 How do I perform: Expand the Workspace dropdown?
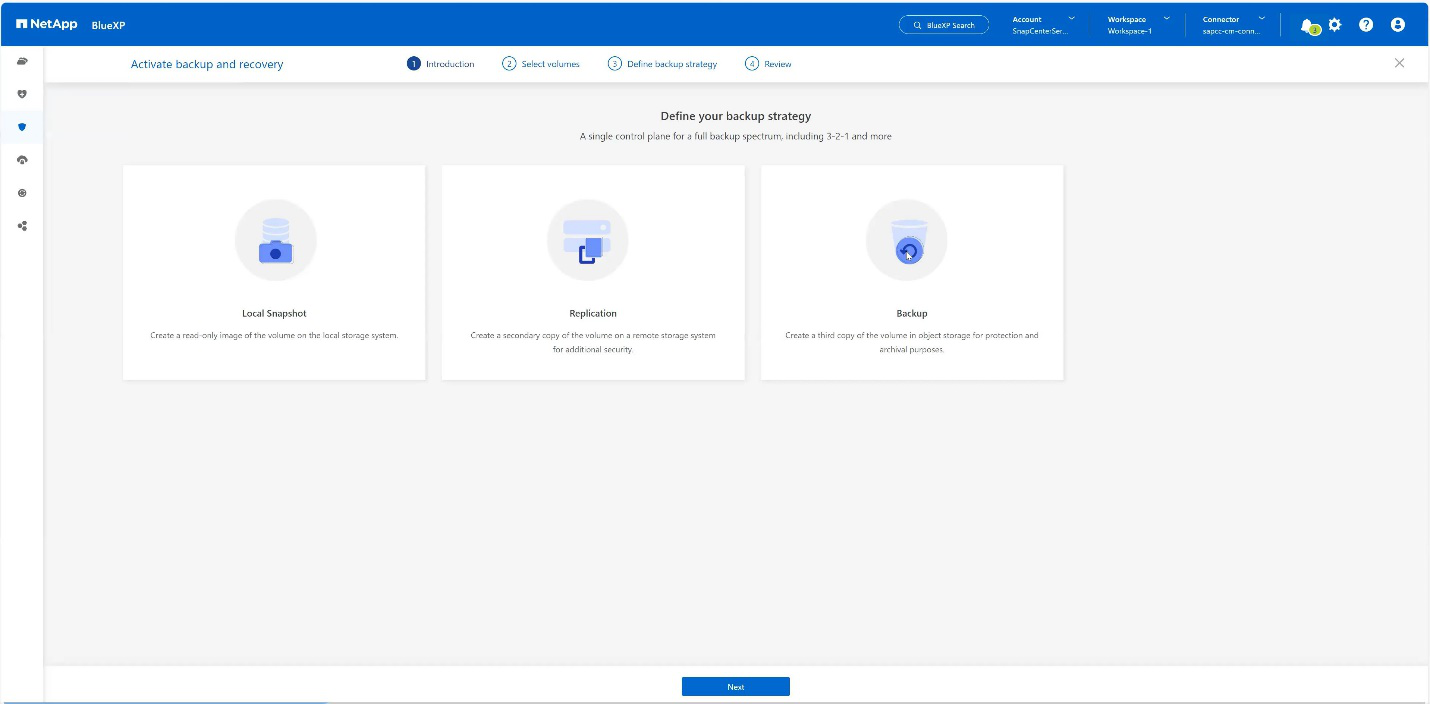pyautogui.click(x=1138, y=25)
